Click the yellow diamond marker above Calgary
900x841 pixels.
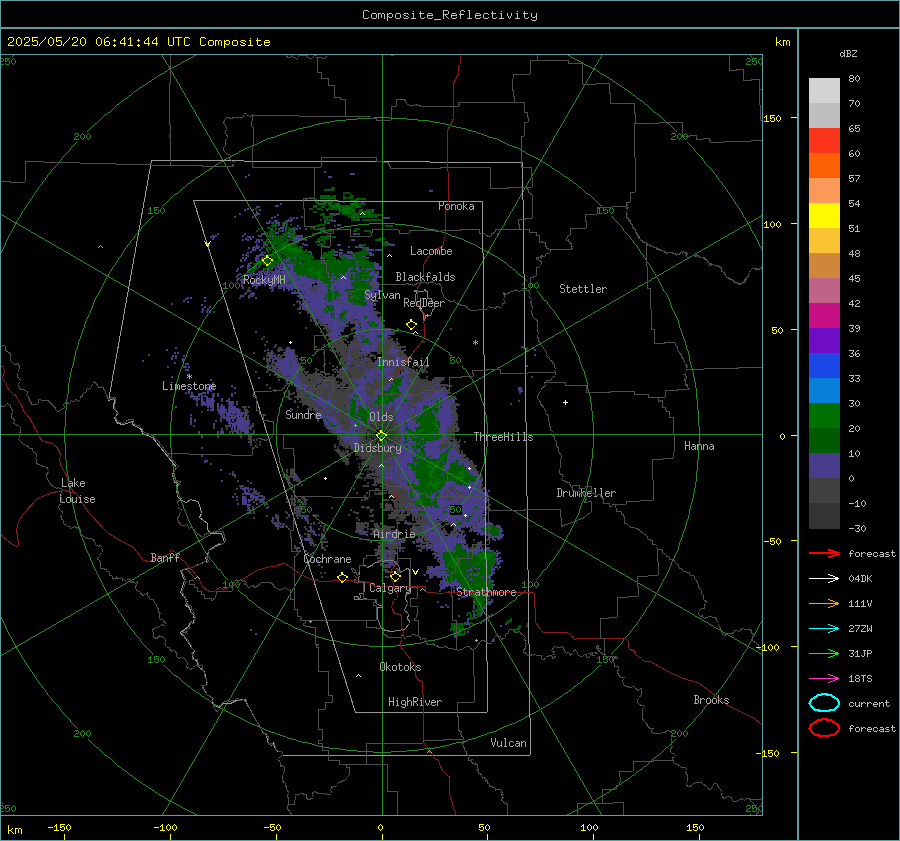coord(395,576)
